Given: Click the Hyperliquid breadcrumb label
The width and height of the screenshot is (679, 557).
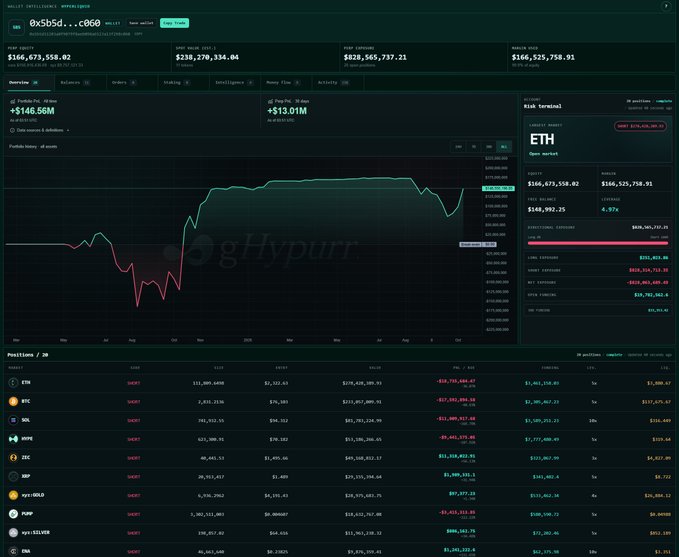Looking at the screenshot, I should pos(75,6).
